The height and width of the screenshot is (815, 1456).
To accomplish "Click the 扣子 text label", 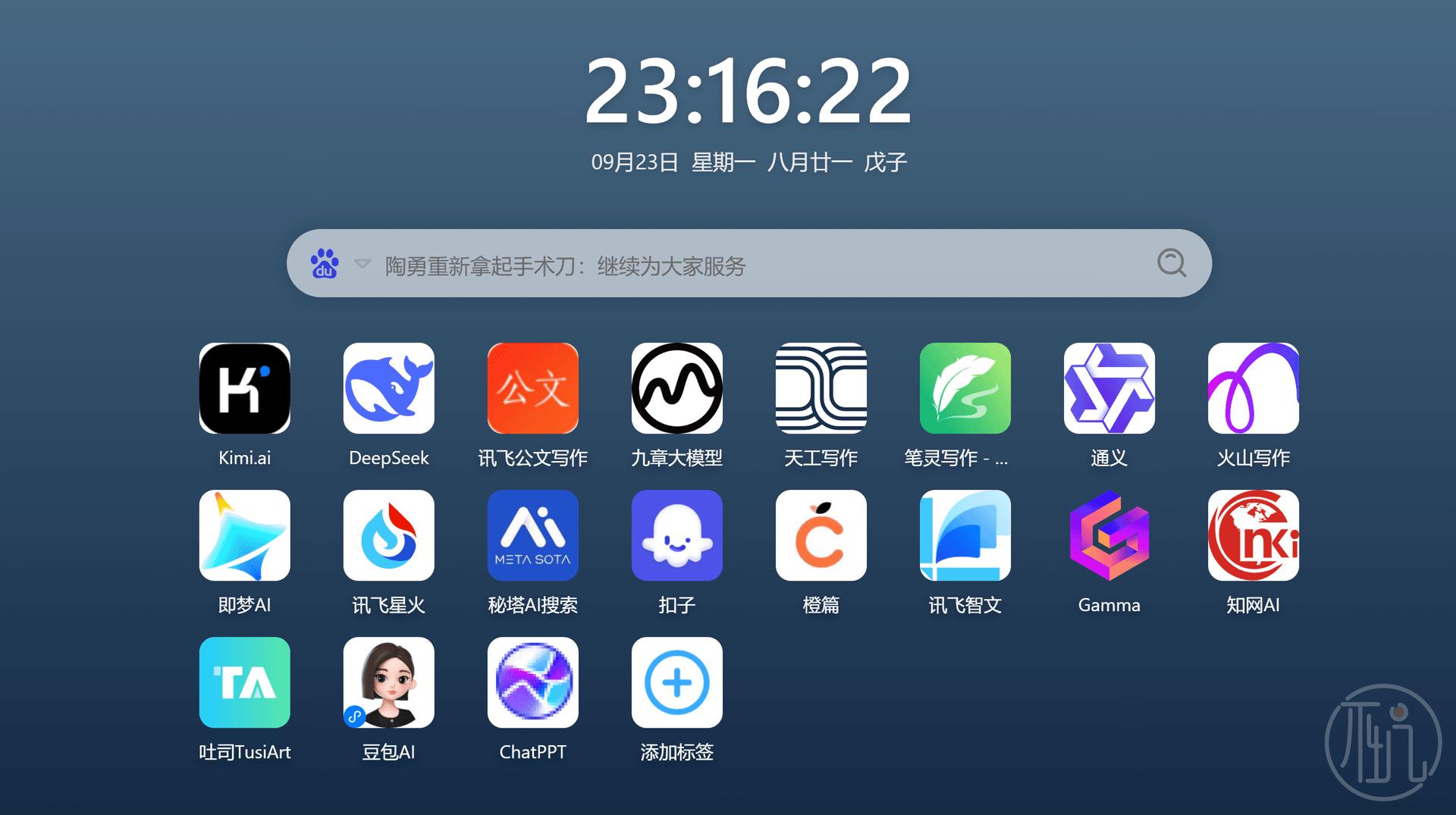I will click(x=676, y=605).
